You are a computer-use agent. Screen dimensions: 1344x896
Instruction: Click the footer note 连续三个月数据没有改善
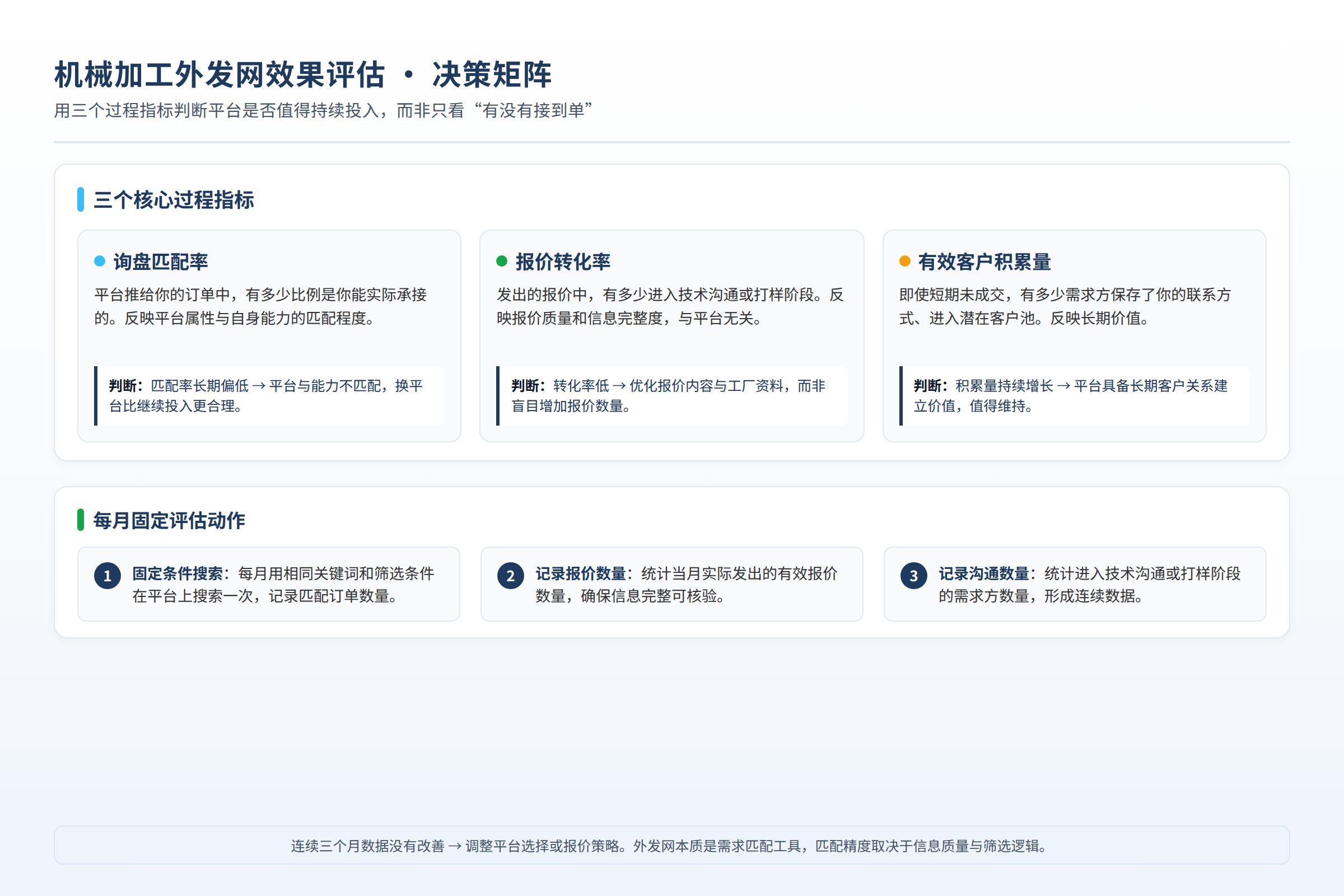click(x=671, y=845)
